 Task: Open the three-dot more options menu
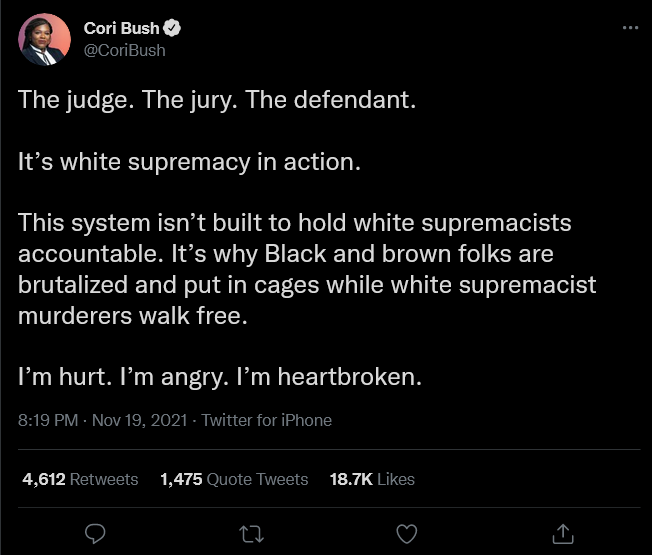(x=629, y=28)
